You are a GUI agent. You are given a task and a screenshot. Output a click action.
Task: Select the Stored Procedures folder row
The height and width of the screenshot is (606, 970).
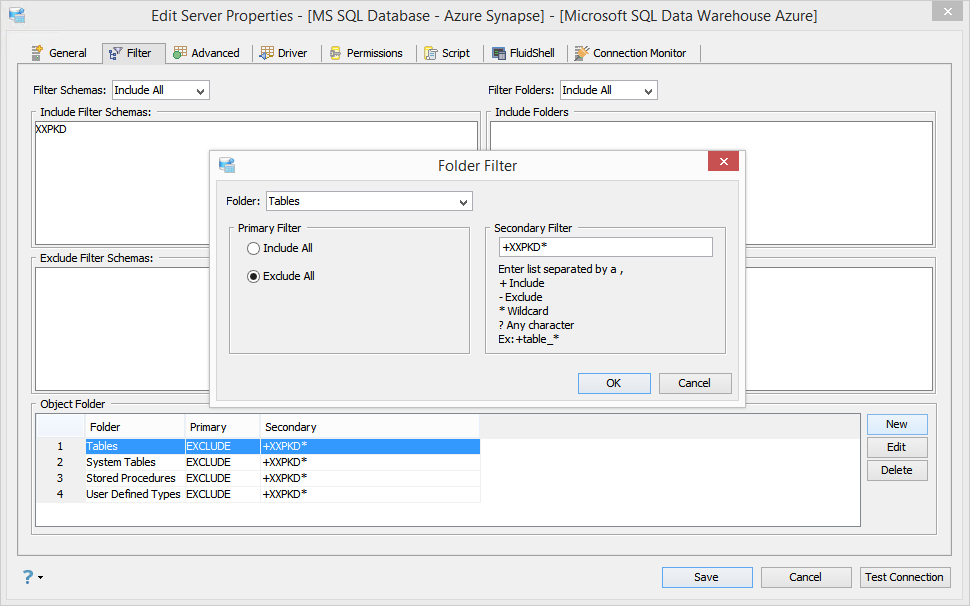[x=258, y=478]
